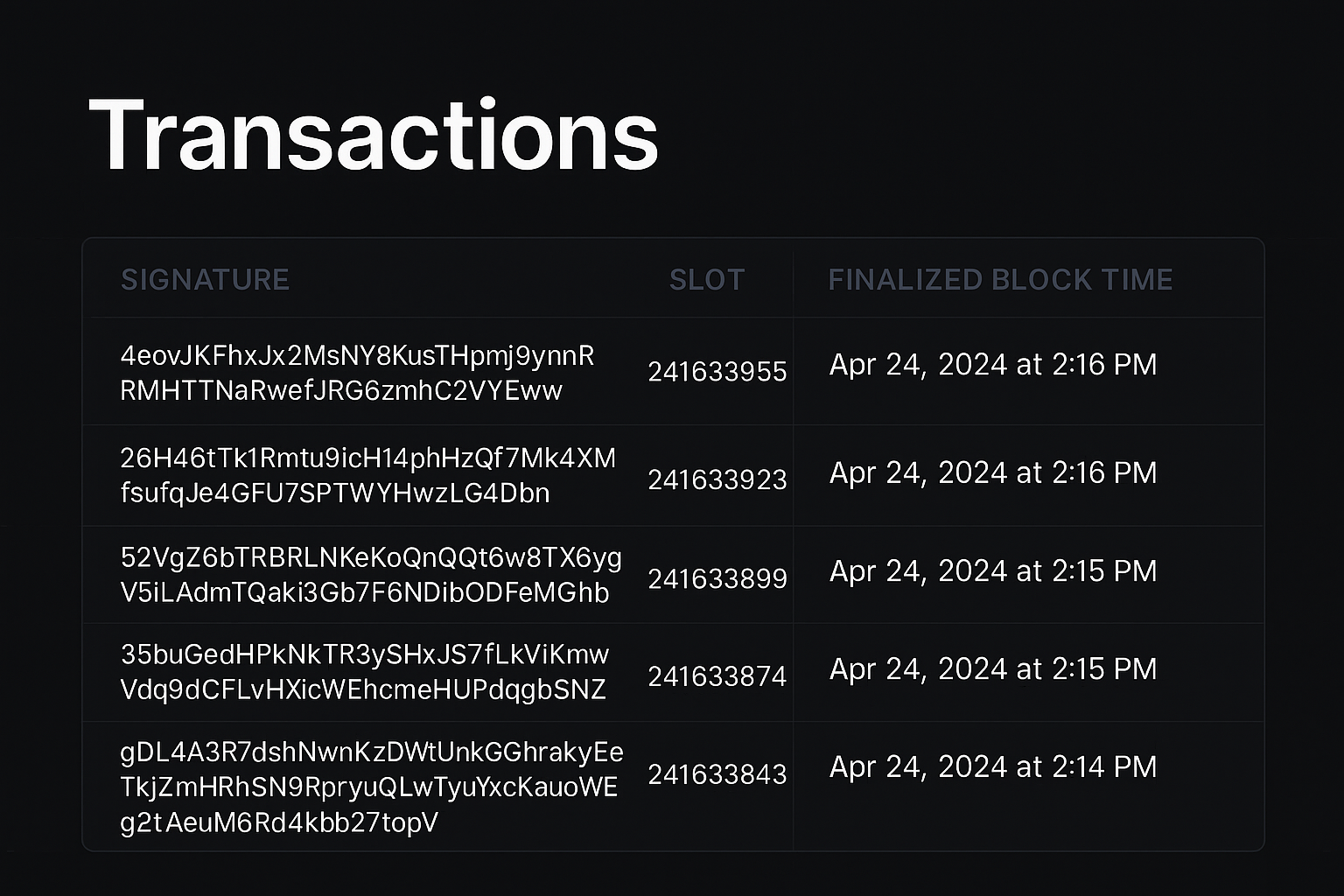This screenshot has width=1344, height=896.
Task: Click slot number 241633923
Action: pos(717,479)
